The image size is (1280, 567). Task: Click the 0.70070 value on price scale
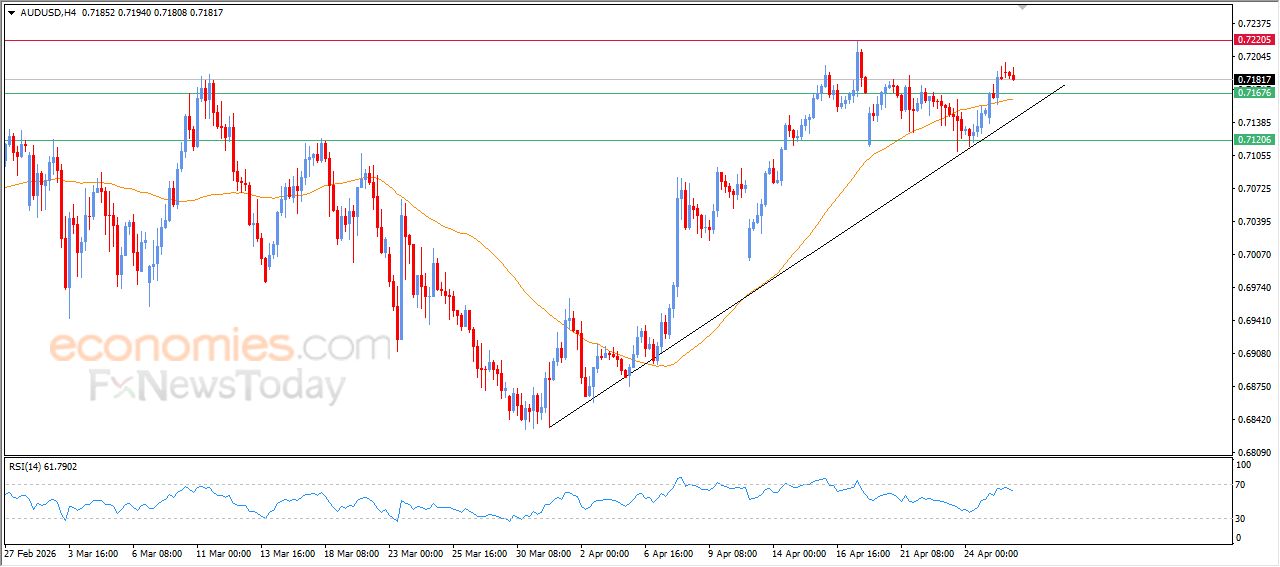click(x=1253, y=255)
